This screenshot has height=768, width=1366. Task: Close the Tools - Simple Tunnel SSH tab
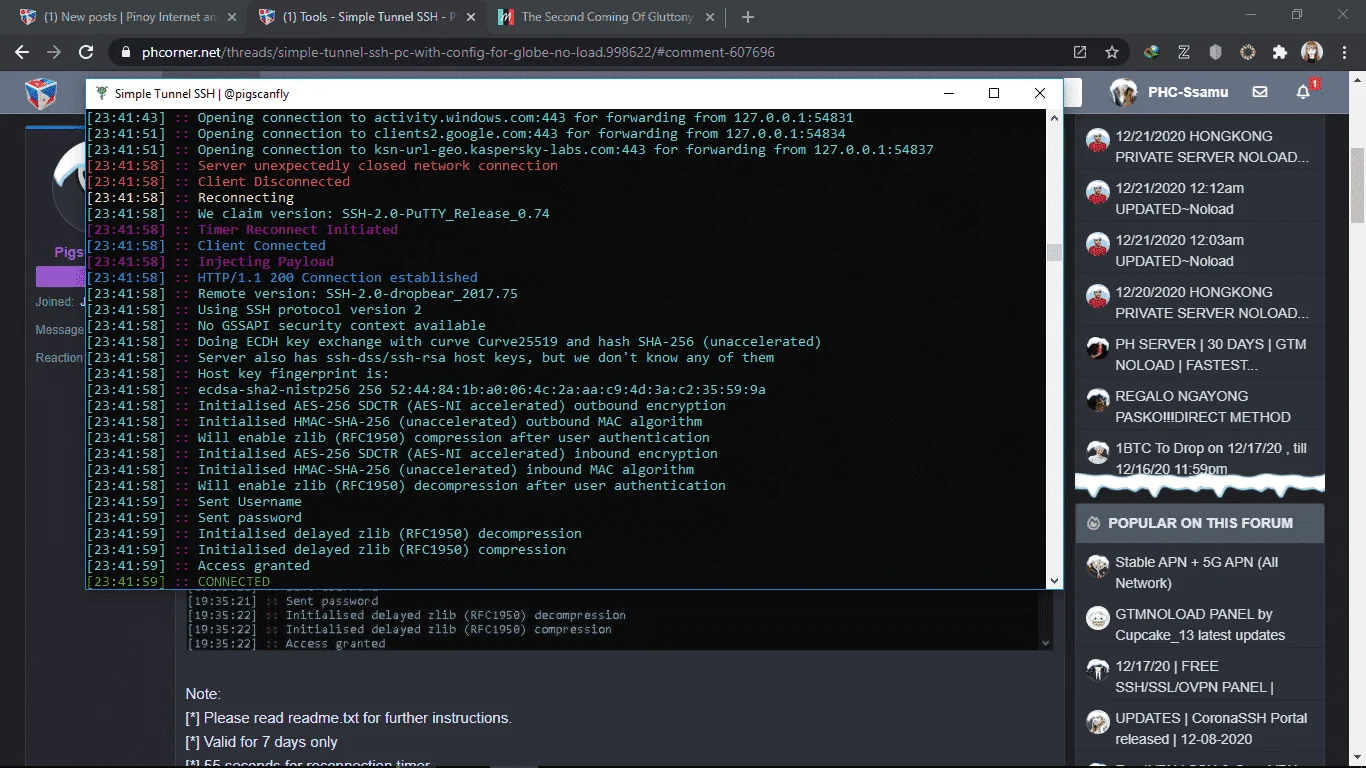pos(471,17)
